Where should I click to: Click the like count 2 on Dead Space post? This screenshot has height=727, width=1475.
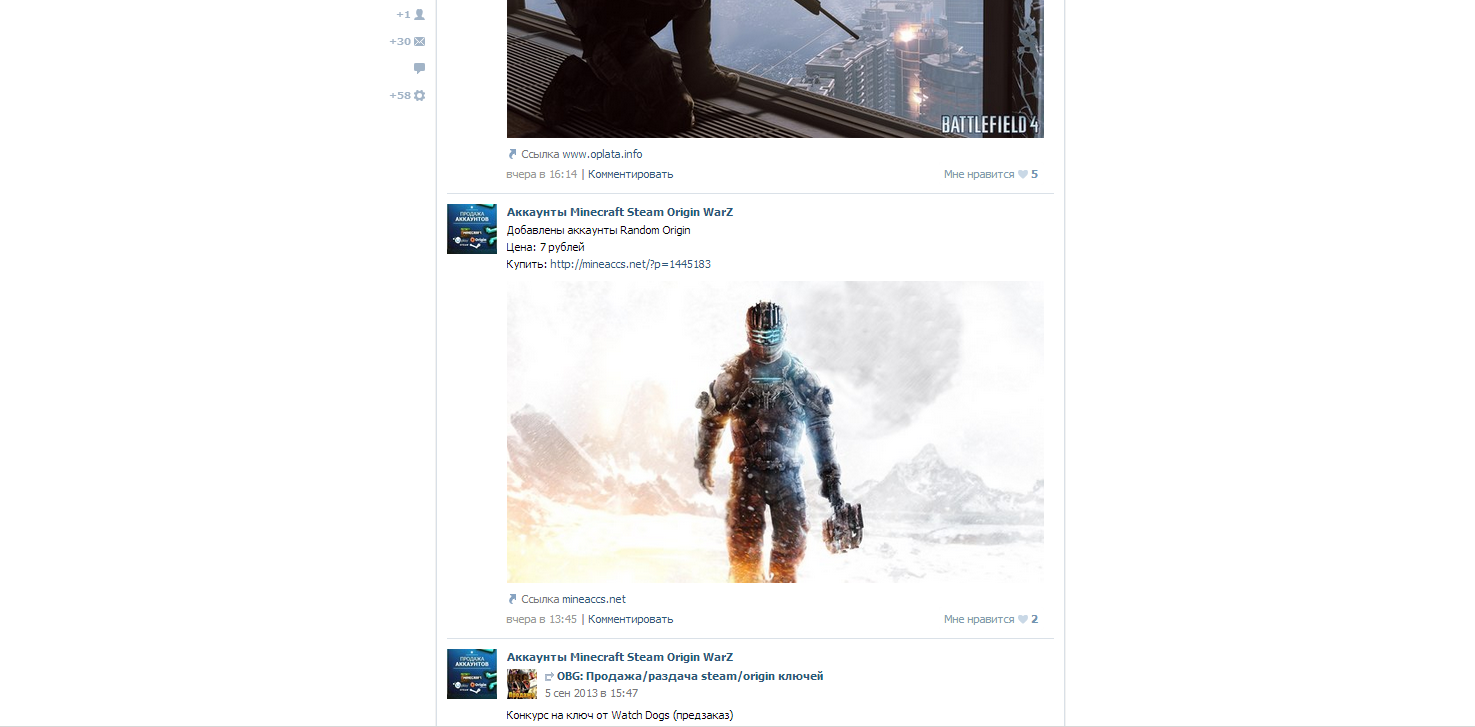point(1035,619)
